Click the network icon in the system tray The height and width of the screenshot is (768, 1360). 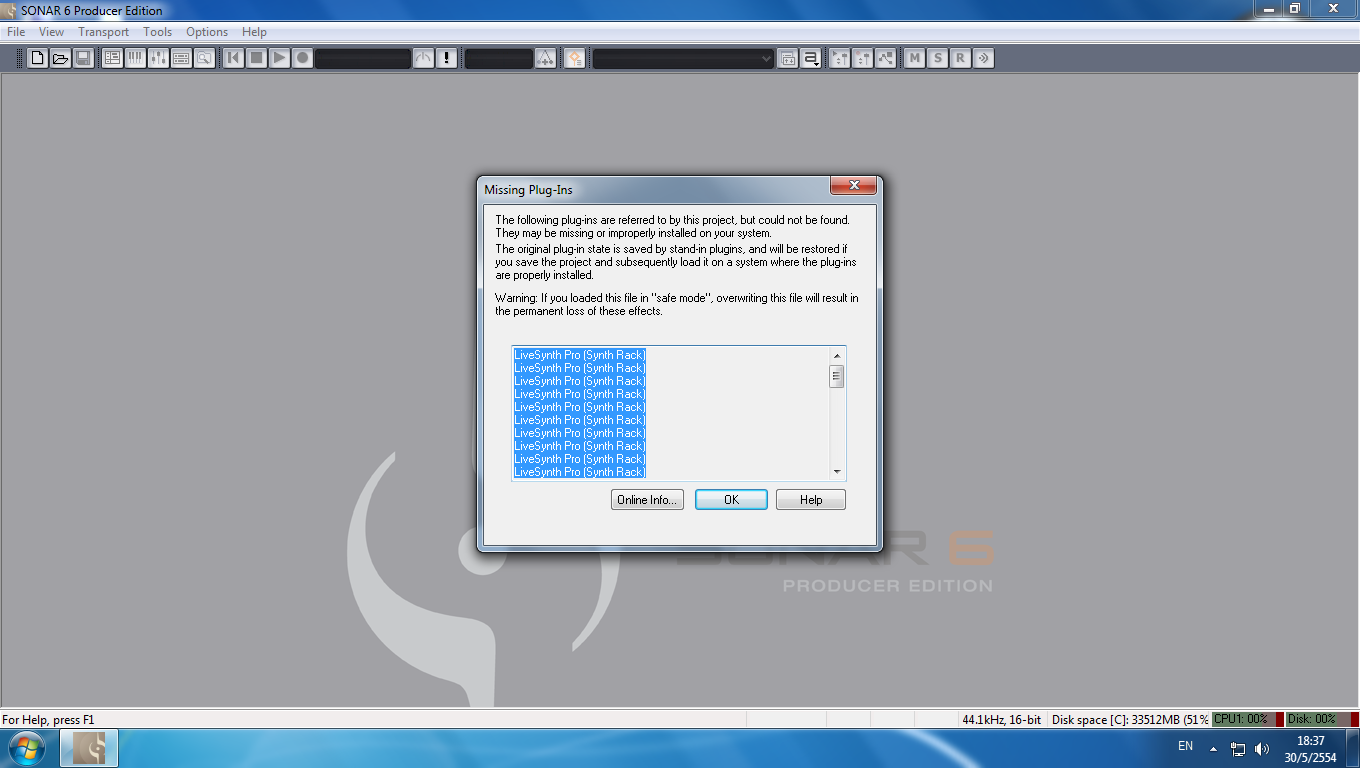point(1238,748)
